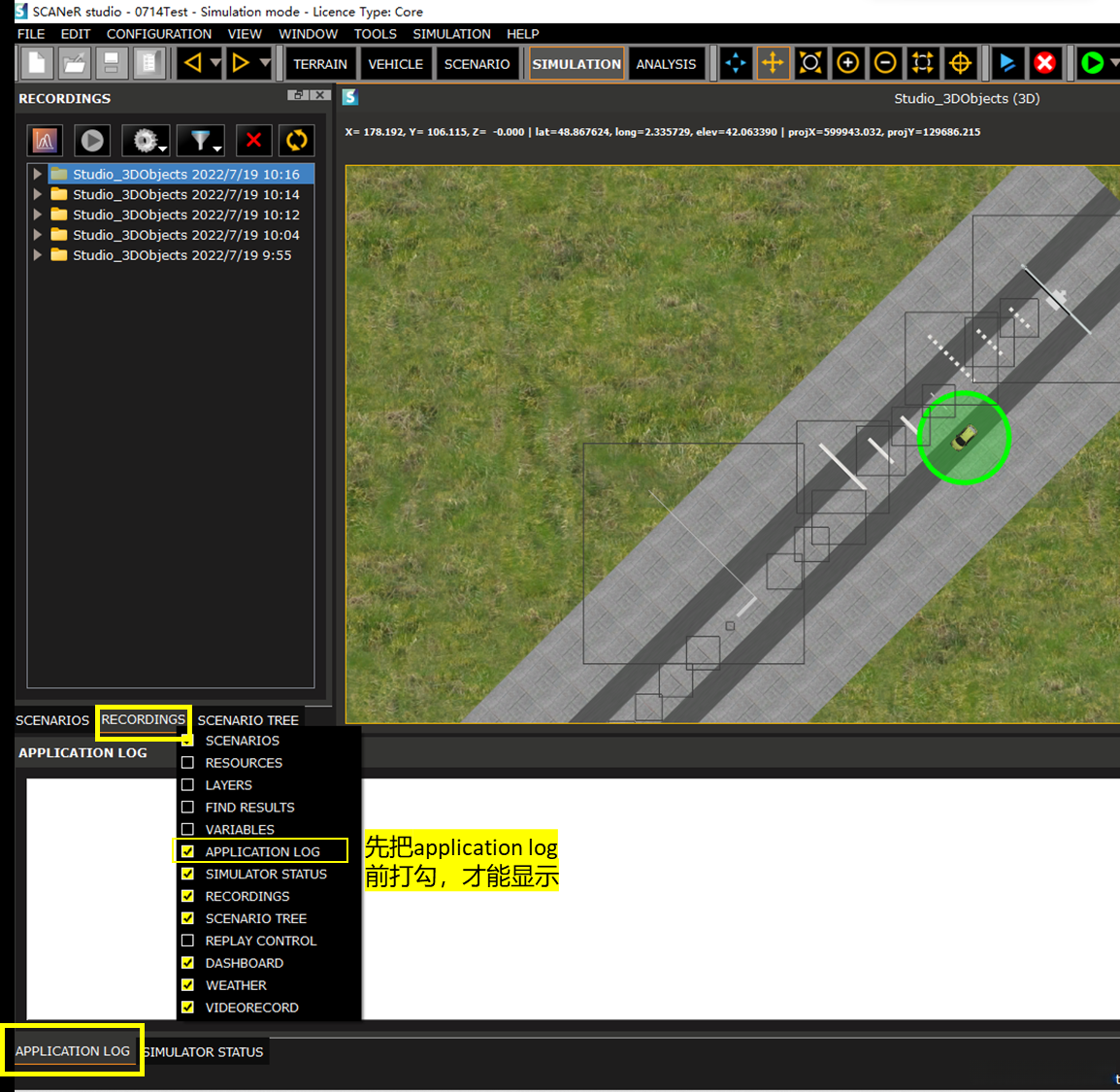Open the CONFIGURATION menu
This screenshot has height=1092, width=1120.
(158, 34)
